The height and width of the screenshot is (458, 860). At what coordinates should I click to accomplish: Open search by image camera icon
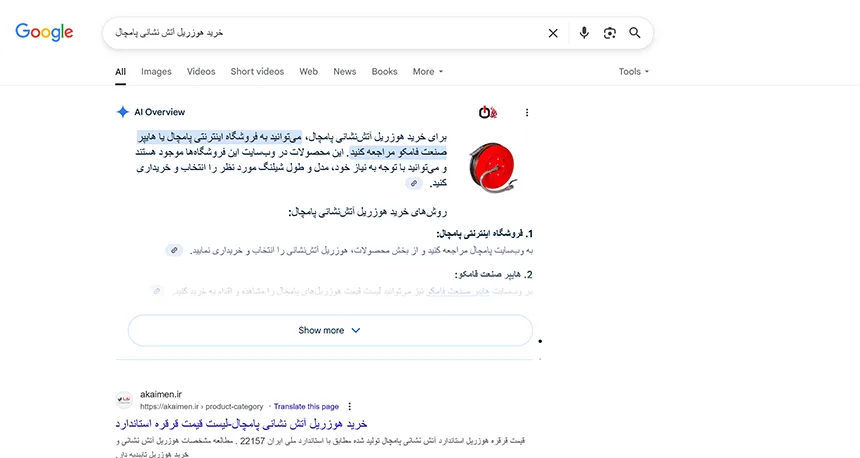pos(610,33)
